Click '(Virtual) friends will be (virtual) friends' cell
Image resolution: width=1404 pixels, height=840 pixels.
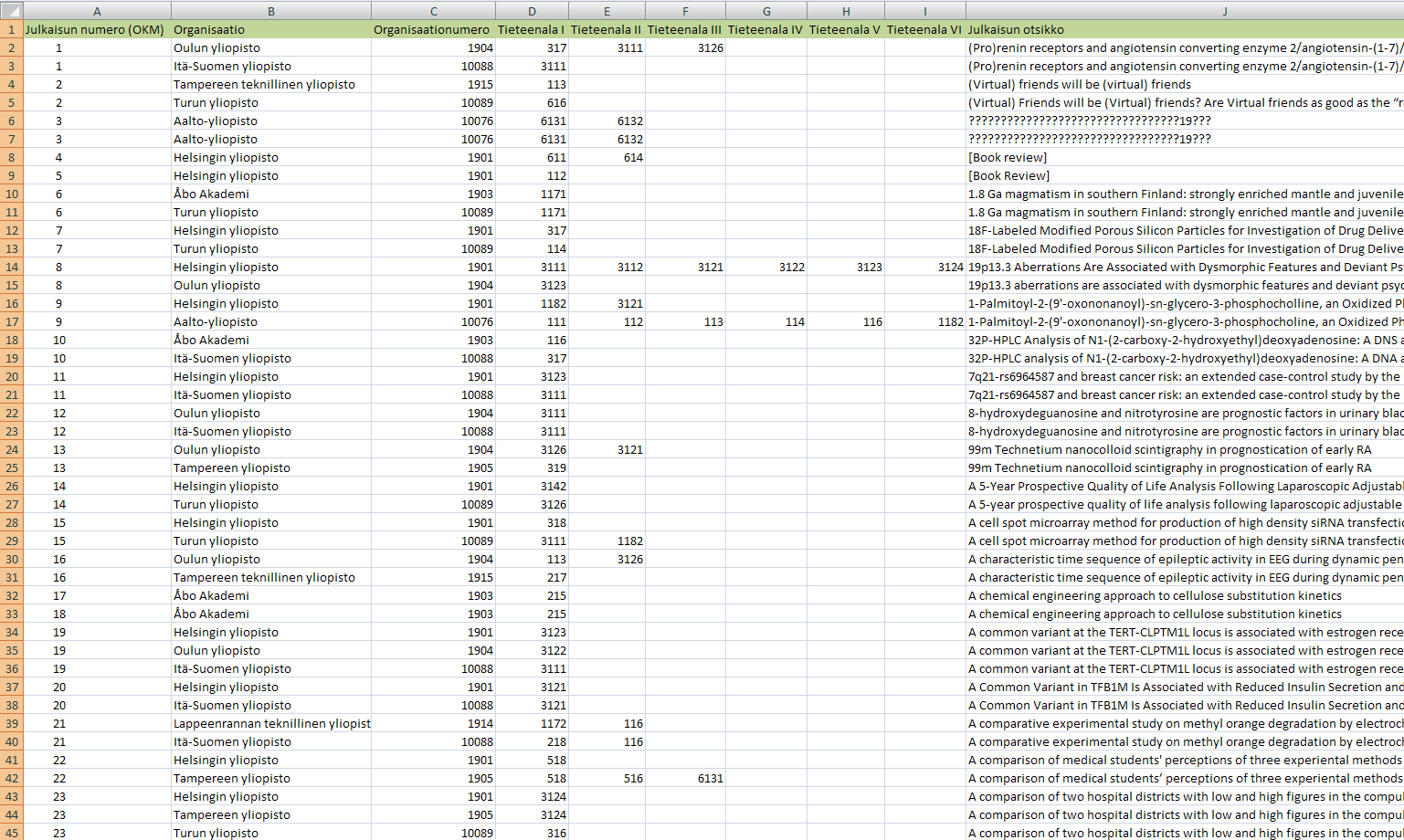(1185, 84)
